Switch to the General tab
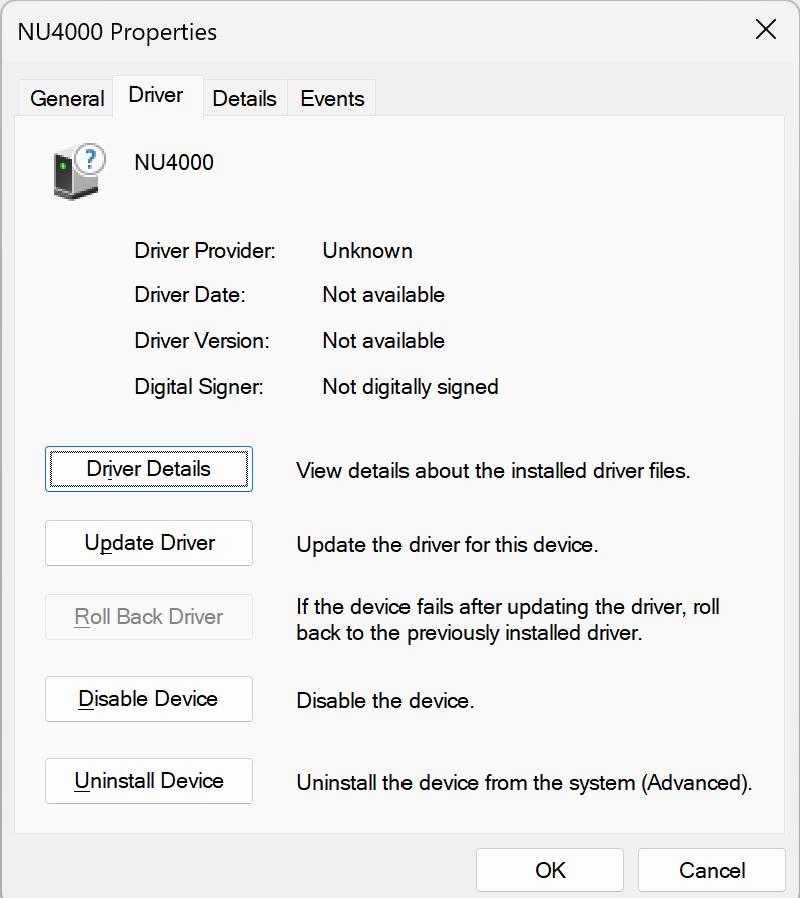This screenshot has width=800, height=898. tap(66, 98)
